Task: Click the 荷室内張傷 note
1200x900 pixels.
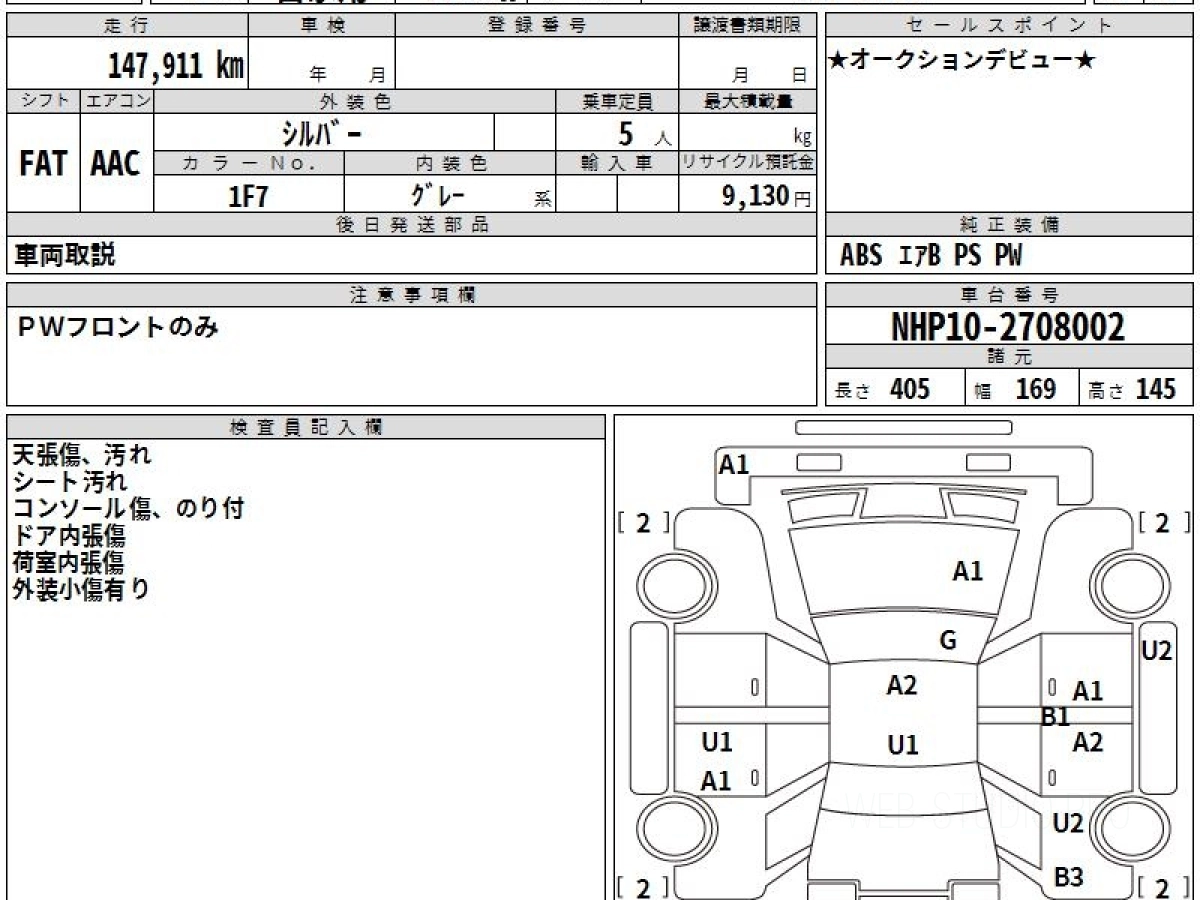Action: click(x=68, y=562)
